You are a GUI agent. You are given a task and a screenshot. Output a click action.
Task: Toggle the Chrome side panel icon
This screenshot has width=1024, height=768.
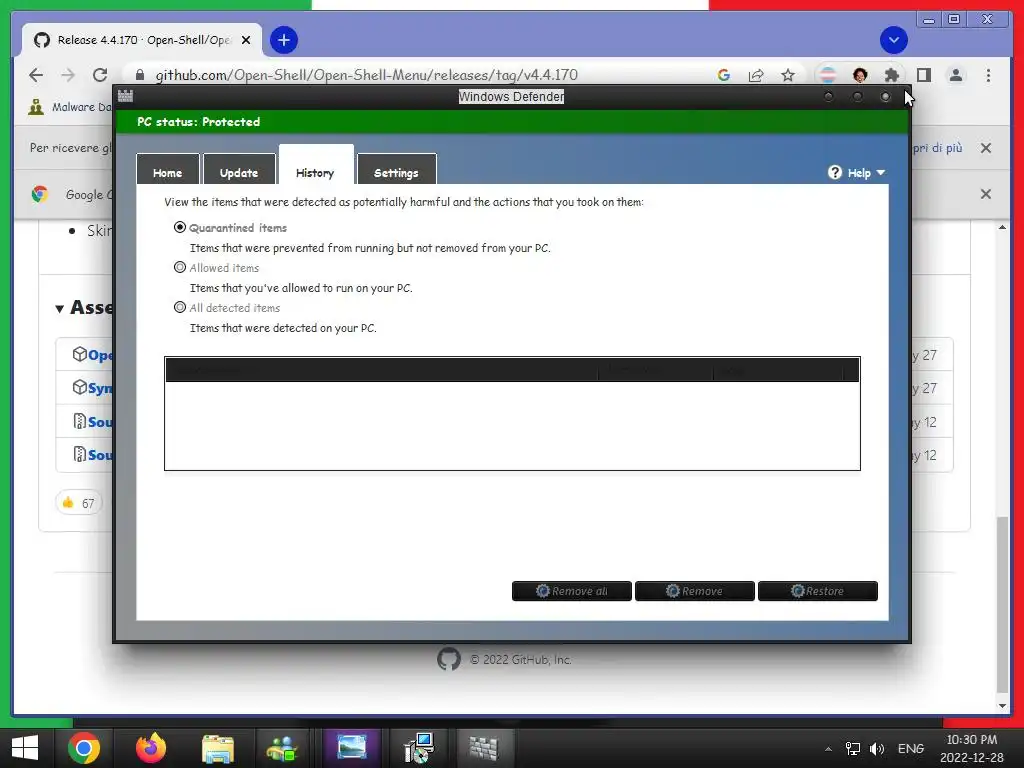923,75
